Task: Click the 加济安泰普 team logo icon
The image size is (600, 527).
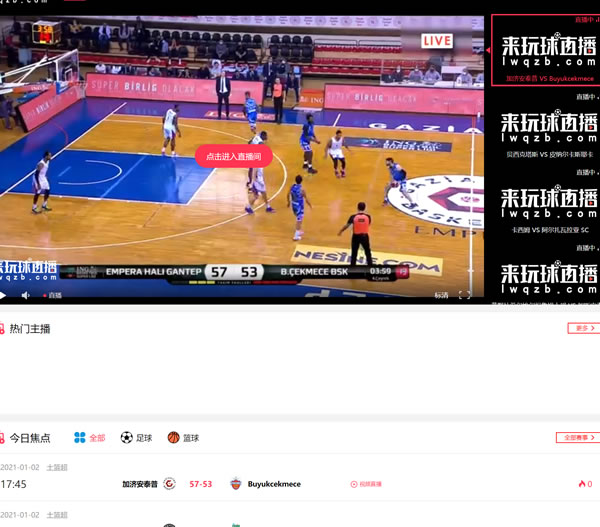Action: coord(169,484)
